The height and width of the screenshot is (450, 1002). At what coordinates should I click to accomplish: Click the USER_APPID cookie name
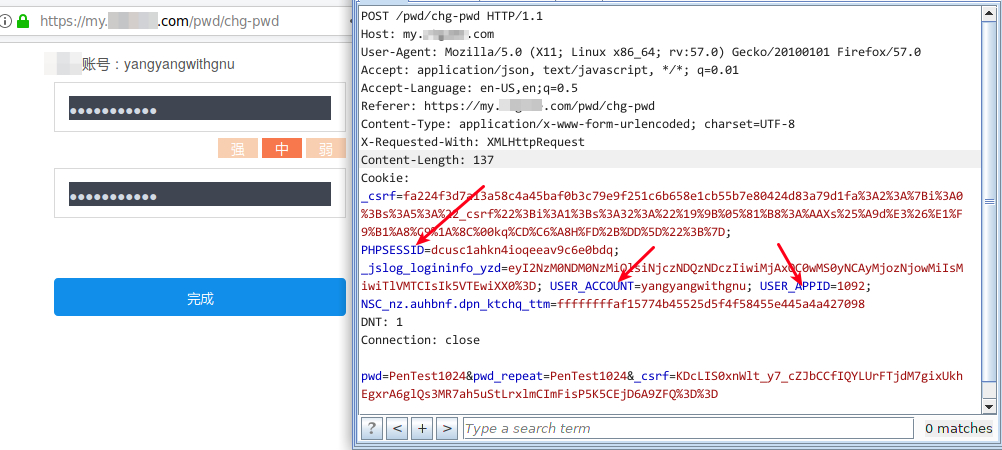click(795, 286)
